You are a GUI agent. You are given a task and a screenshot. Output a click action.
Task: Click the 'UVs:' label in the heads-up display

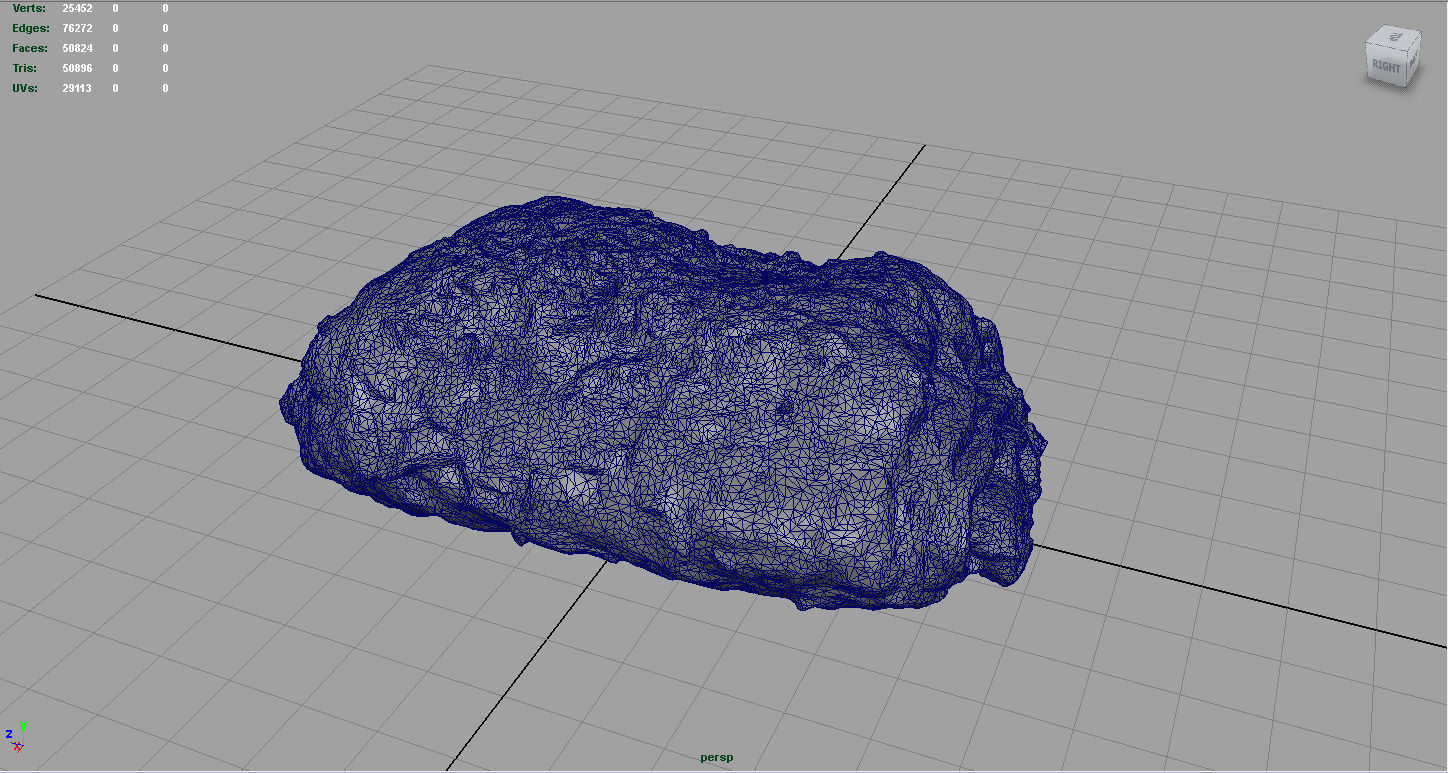pos(25,88)
